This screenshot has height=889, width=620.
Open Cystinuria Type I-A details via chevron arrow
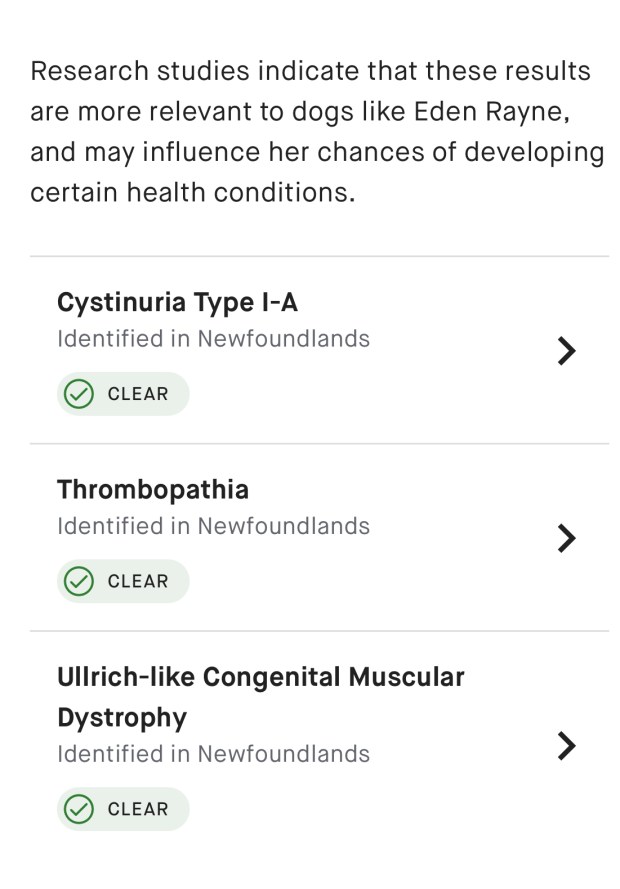point(566,351)
